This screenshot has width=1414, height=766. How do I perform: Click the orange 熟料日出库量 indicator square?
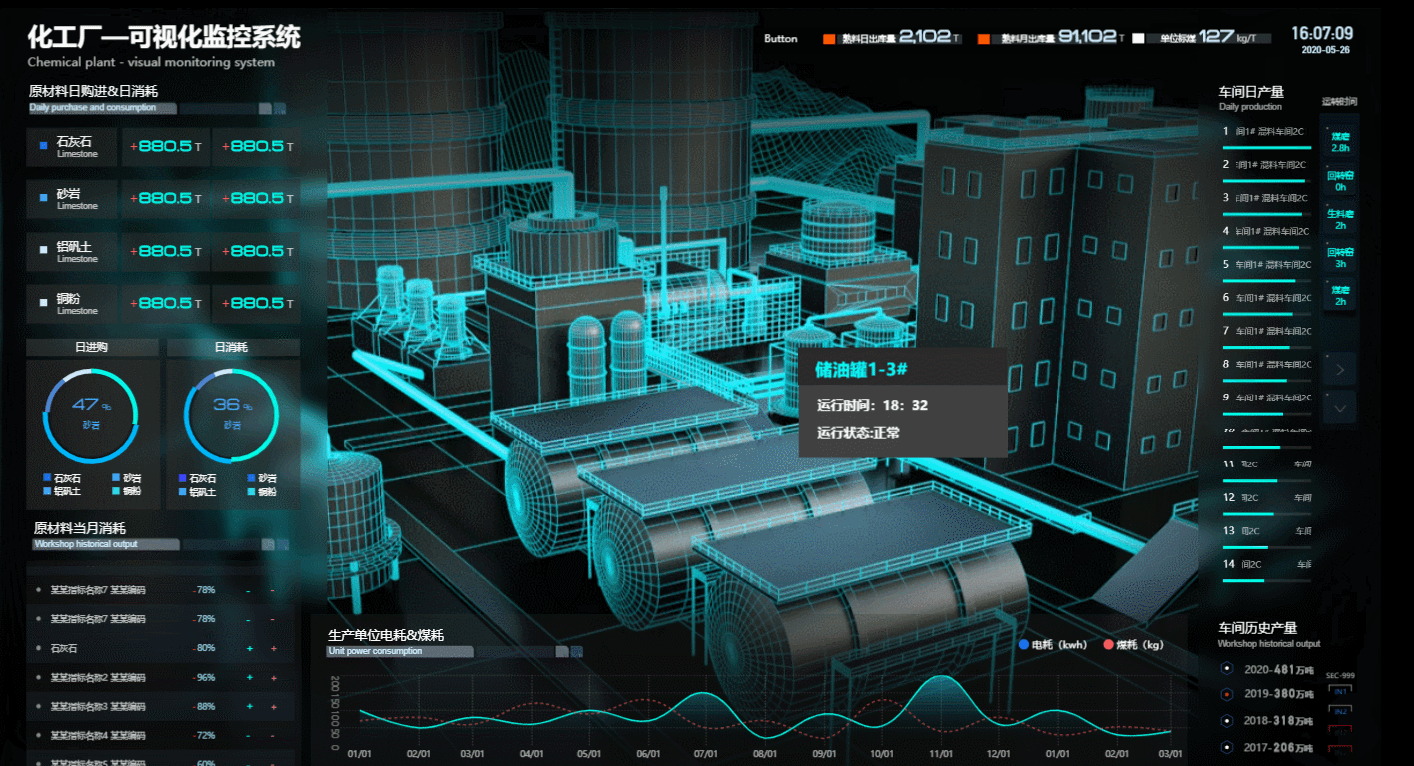828,39
